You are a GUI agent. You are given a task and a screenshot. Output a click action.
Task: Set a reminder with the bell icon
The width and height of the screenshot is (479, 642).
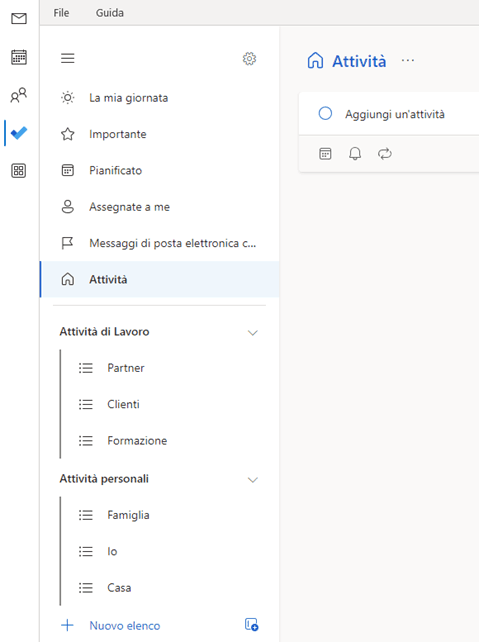point(355,154)
